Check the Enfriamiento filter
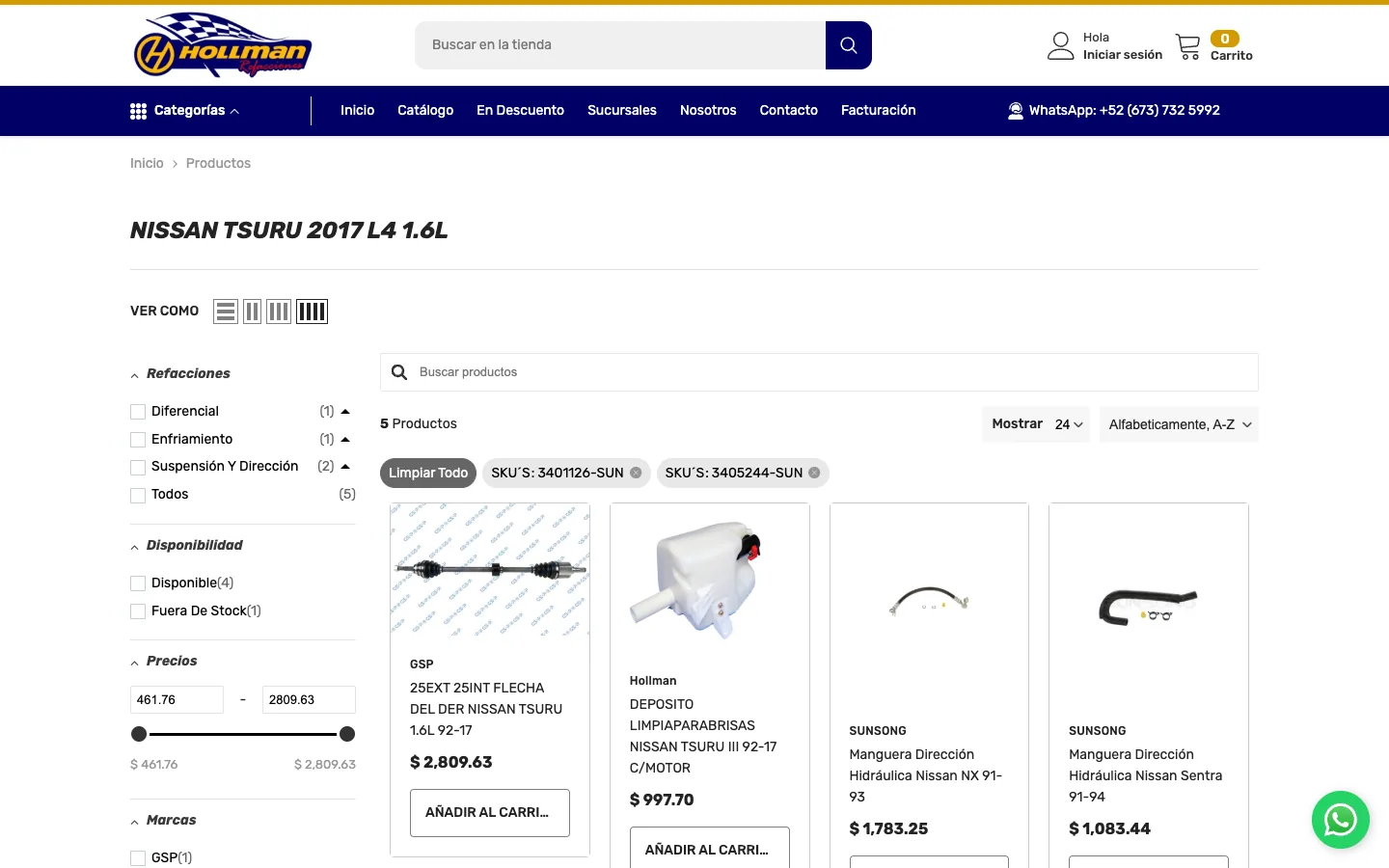Viewport: 1389px width, 868px height. click(x=138, y=440)
